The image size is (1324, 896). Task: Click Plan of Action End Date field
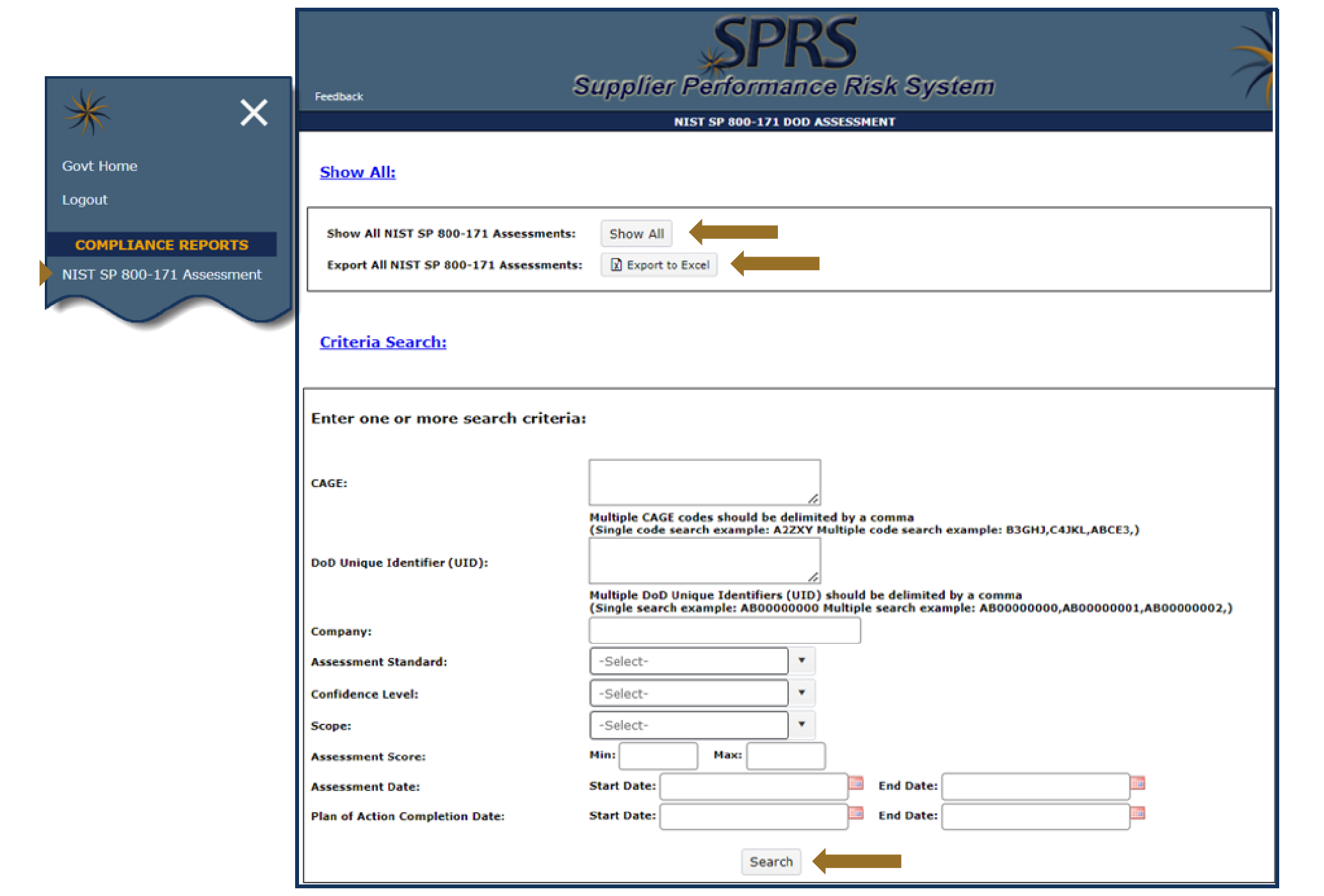(1035, 817)
